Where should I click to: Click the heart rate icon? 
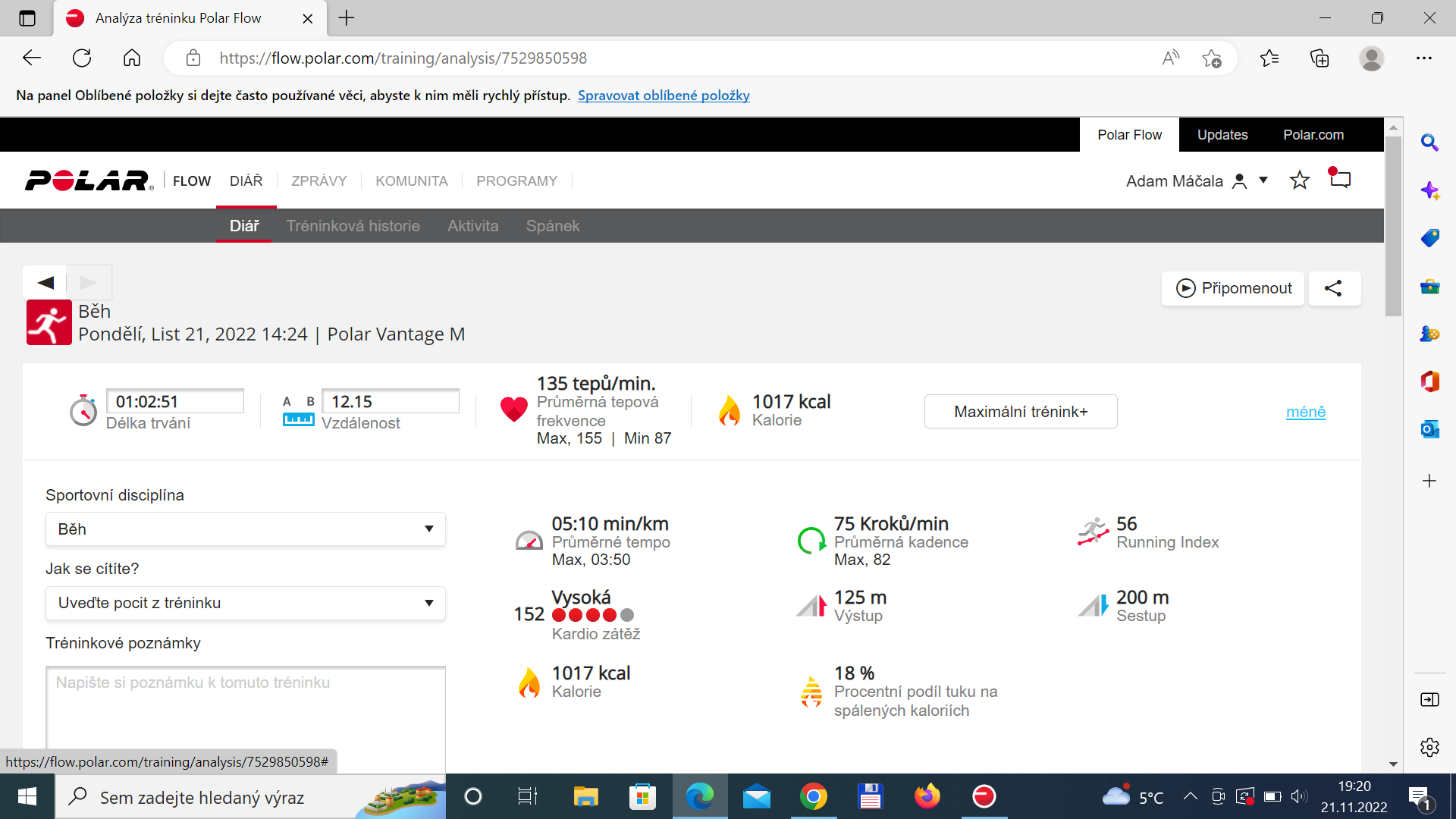pyautogui.click(x=513, y=409)
